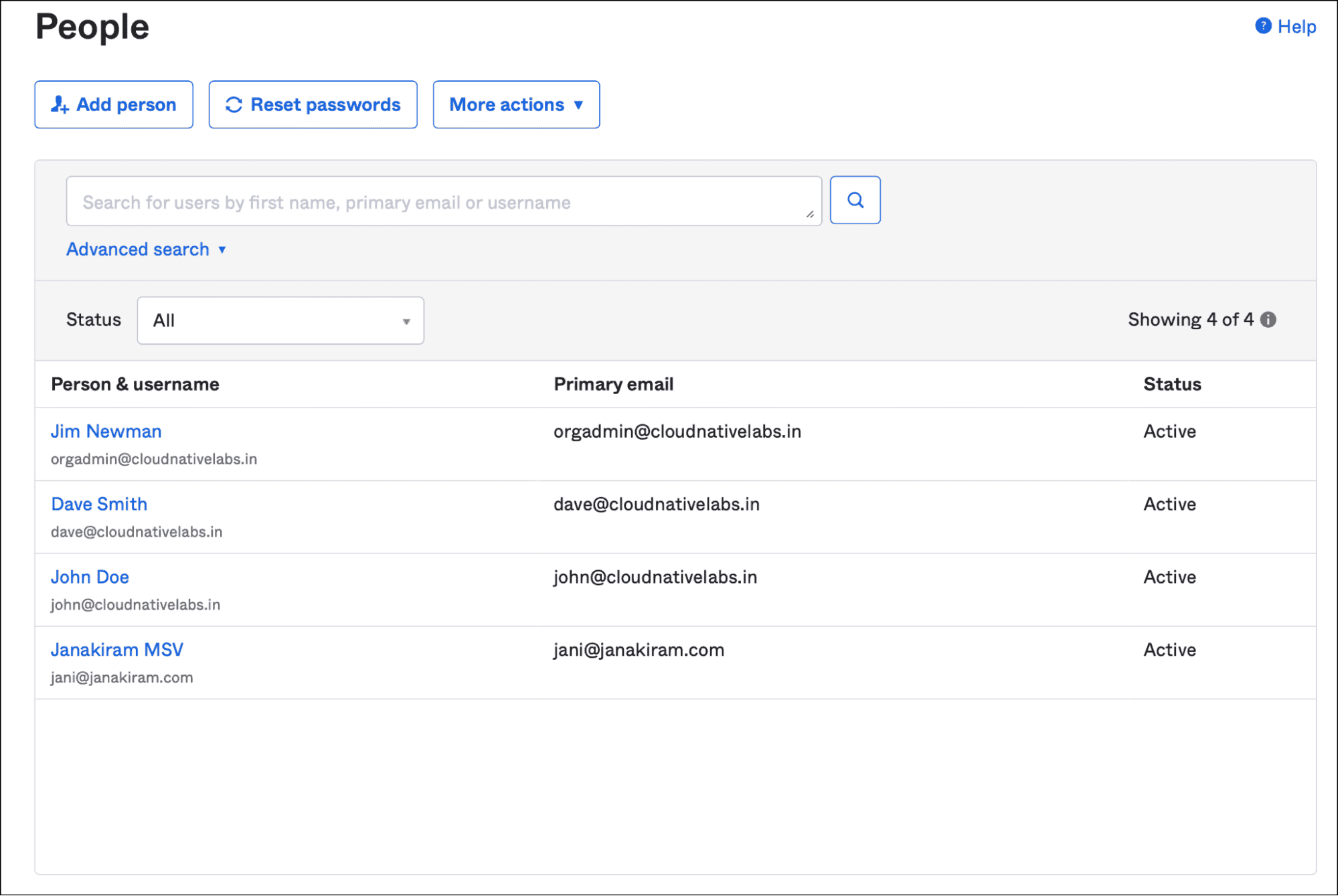Click the refresh icon on Reset passwords
The image size is (1338, 896).
[234, 104]
